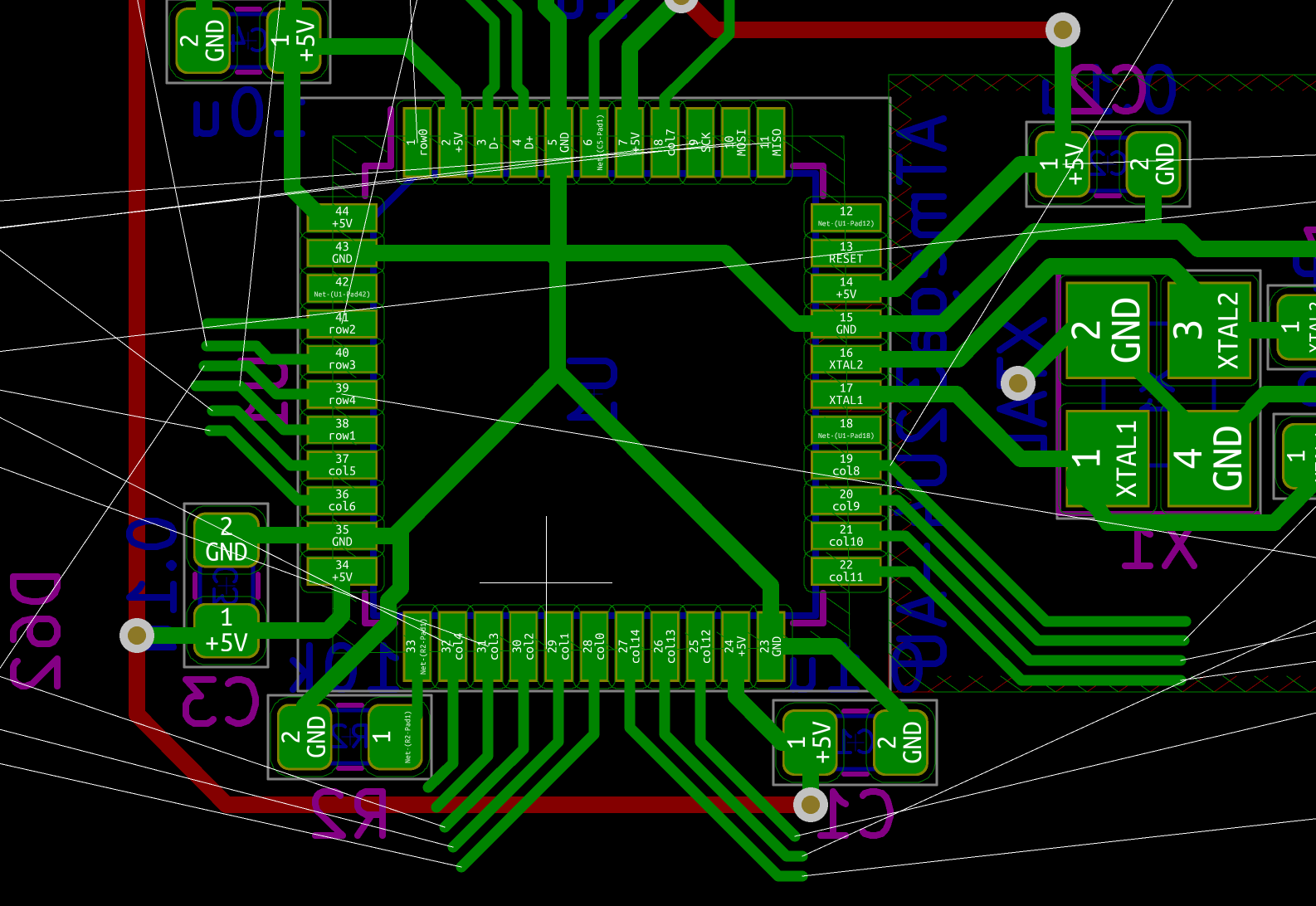Click U1 pad 44 labeled +5V

tap(342, 217)
